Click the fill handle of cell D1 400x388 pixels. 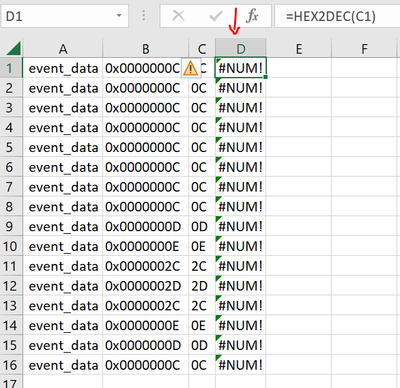[x=265, y=77]
